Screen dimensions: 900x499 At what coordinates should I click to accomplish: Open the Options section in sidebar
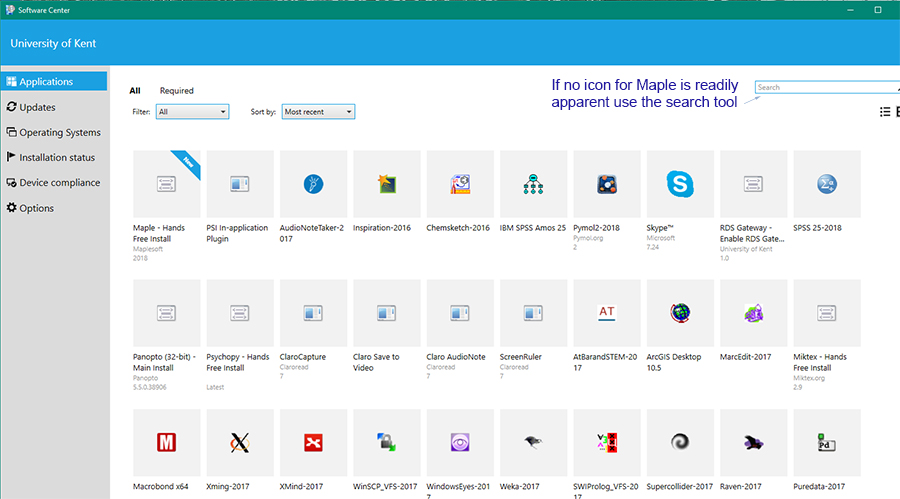click(x=36, y=208)
